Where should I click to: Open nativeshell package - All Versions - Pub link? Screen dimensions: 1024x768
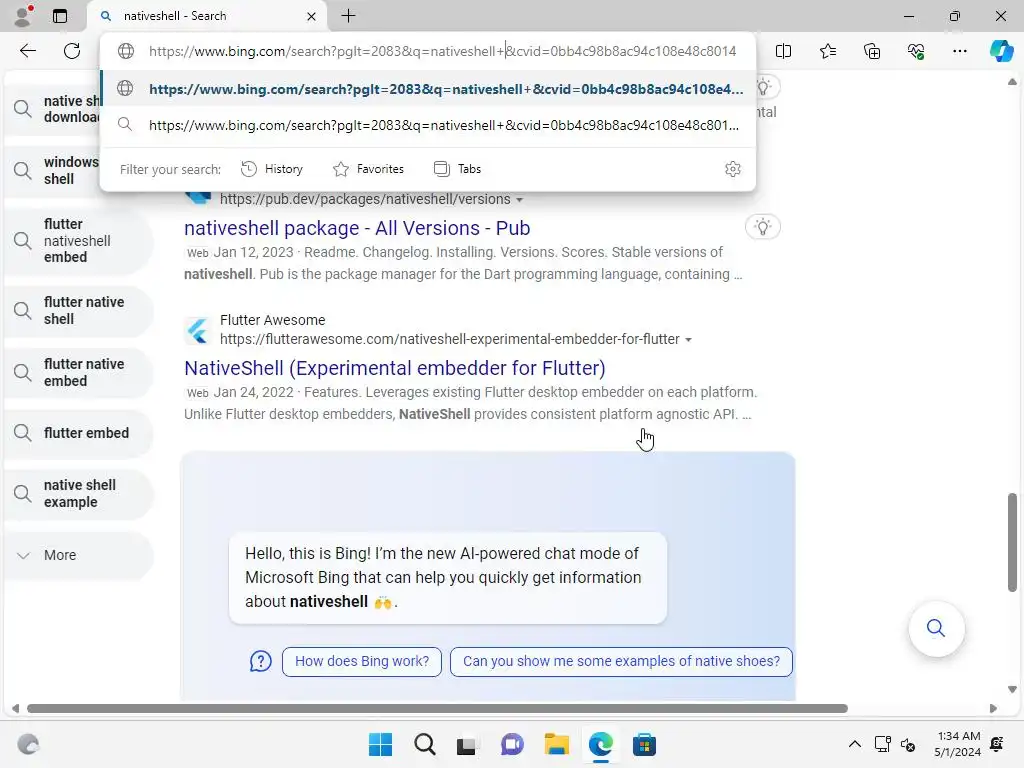pyautogui.click(x=357, y=228)
